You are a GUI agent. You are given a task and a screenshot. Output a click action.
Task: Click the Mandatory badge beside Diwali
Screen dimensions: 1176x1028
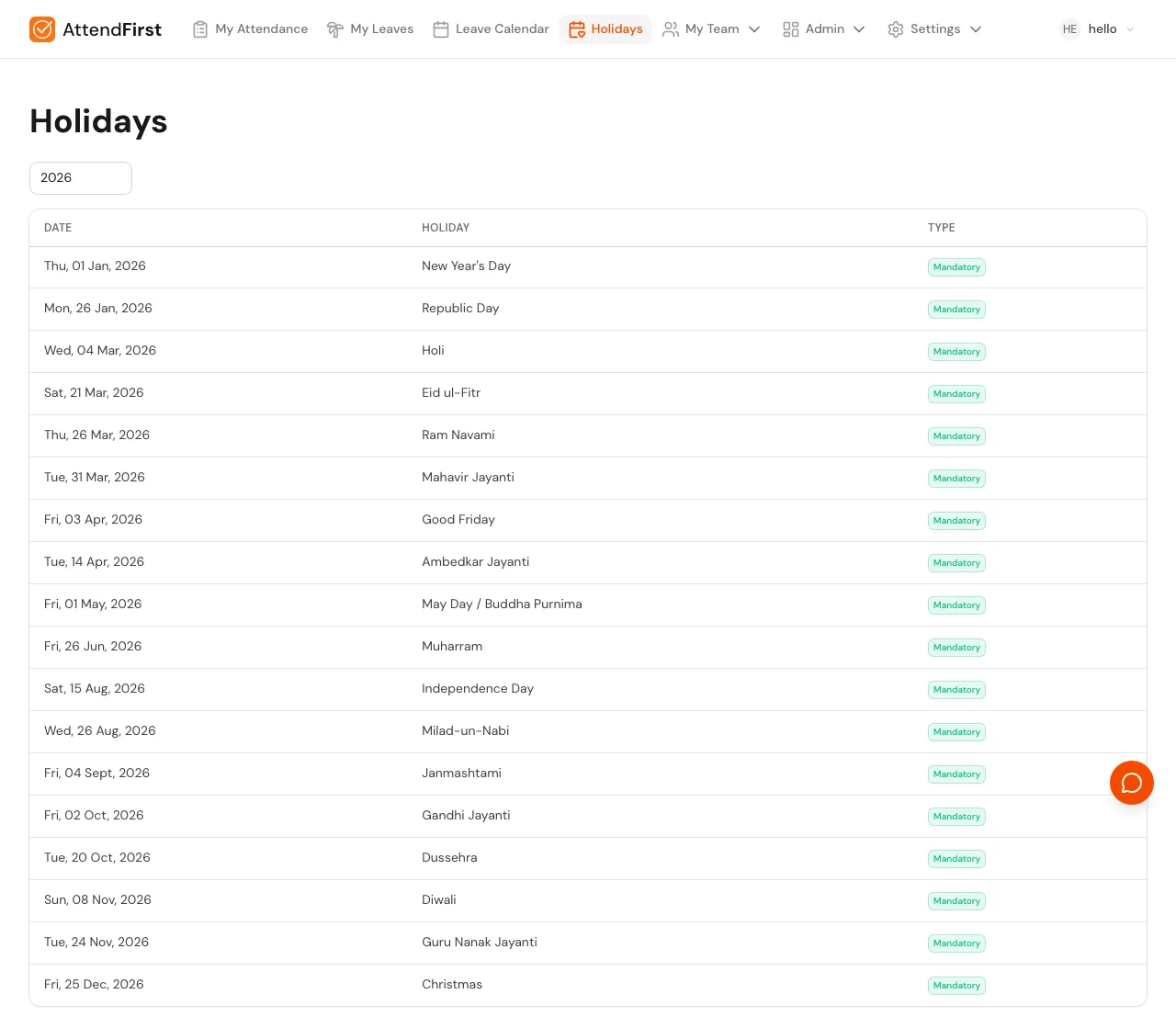click(x=956, y=901)
